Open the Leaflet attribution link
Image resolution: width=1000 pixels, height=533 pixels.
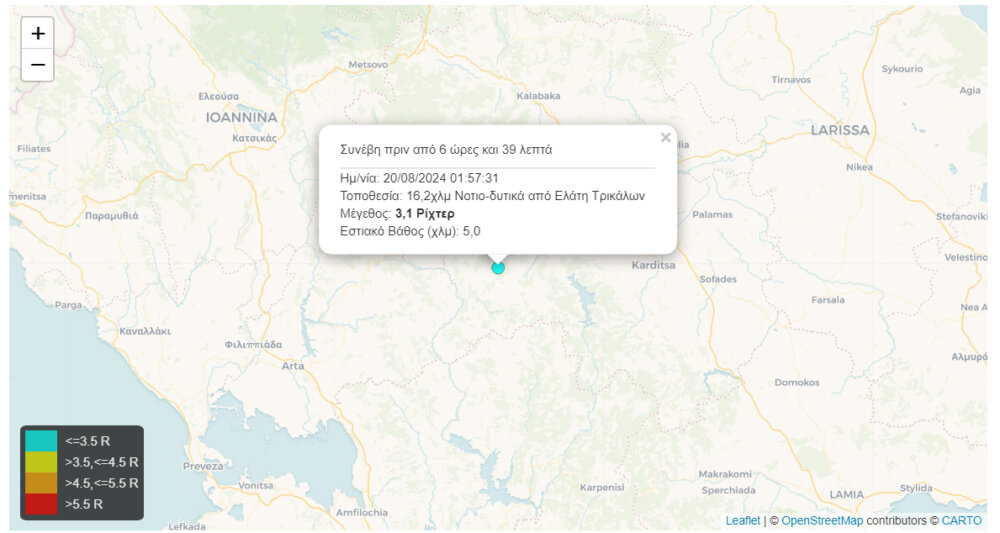[x=742, y=521]
